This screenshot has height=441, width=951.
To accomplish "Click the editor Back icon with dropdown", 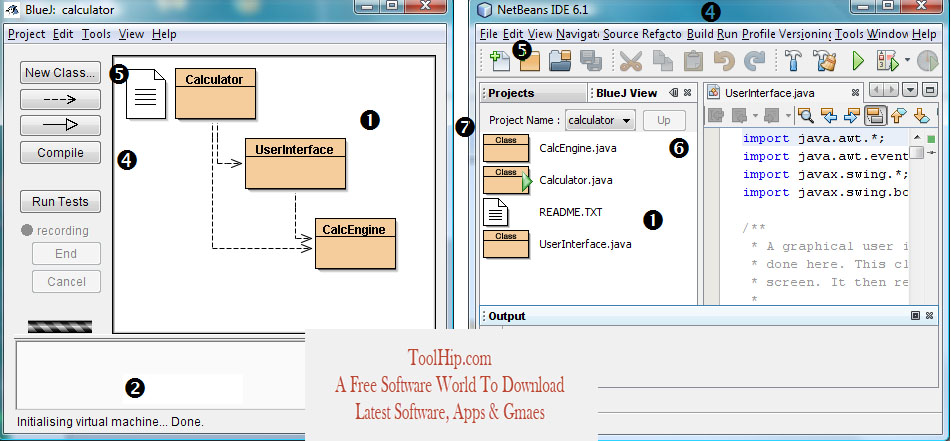I will [x=739, y=115].
